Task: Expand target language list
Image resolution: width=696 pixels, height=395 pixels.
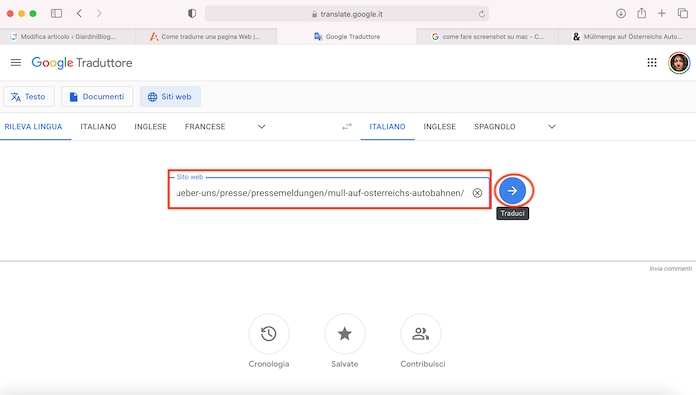Action: [x=552, y=126]
